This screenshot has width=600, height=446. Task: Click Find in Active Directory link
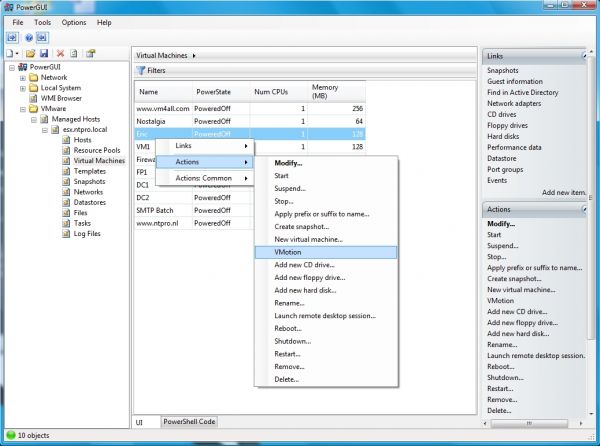[x=522, y=93]
